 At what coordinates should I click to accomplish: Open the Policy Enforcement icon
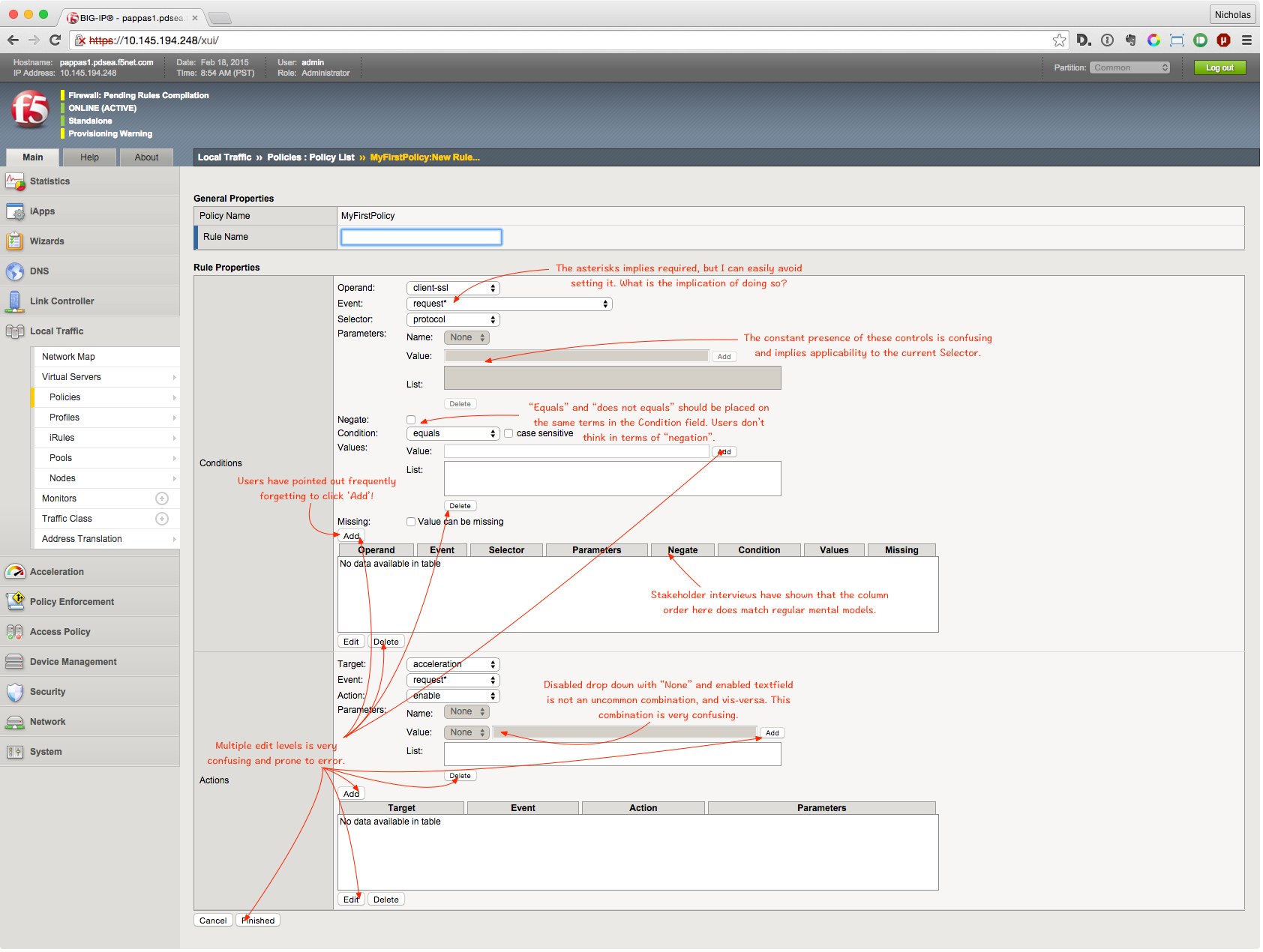point(15,602)
